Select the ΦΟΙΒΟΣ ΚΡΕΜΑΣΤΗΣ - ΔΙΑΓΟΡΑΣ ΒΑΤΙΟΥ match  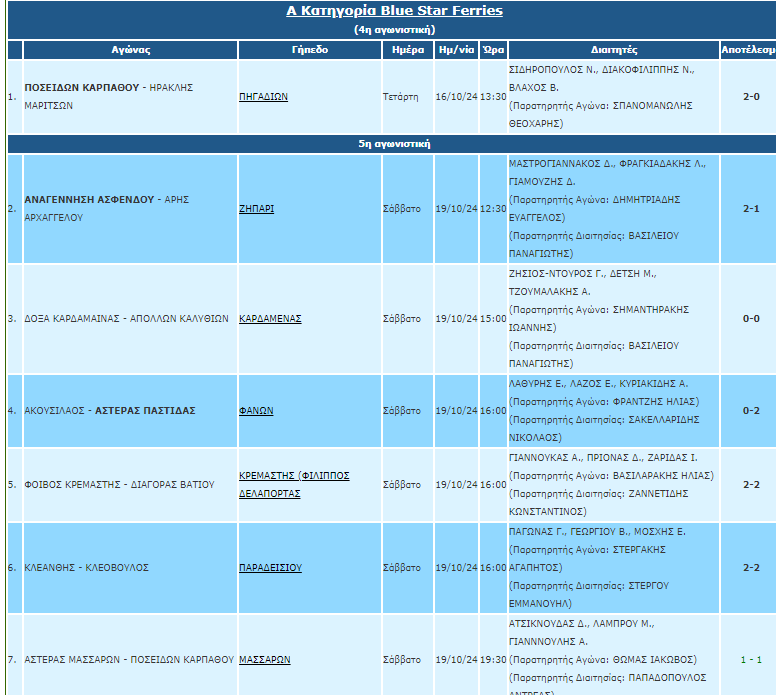tap(119, 484)
